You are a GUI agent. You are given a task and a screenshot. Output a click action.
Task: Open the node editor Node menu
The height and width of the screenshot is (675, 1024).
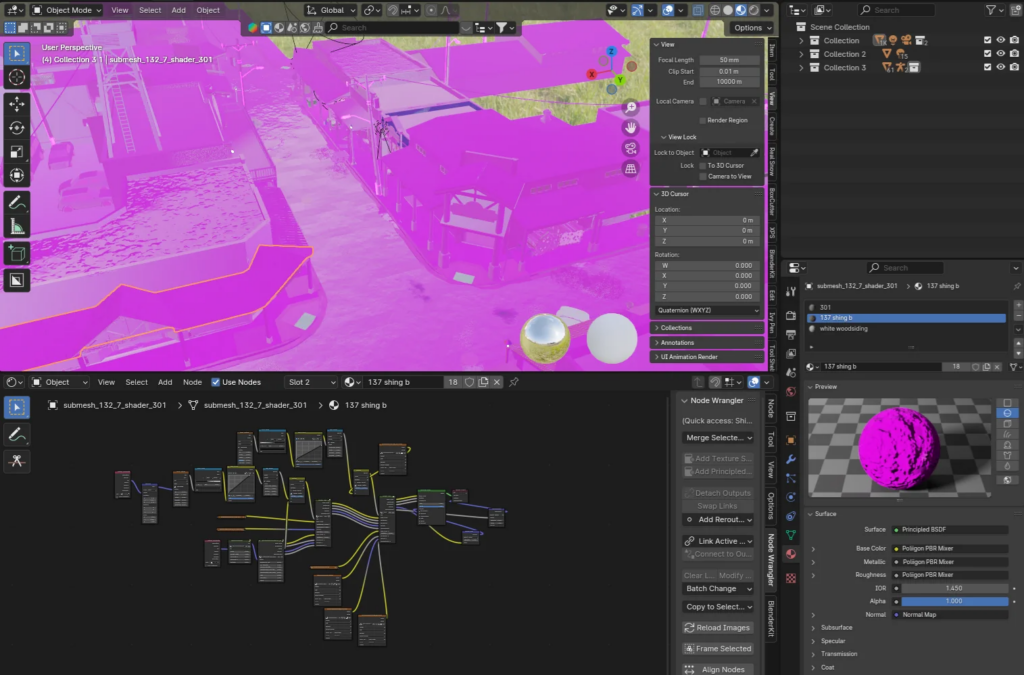(x=192, y=382)
